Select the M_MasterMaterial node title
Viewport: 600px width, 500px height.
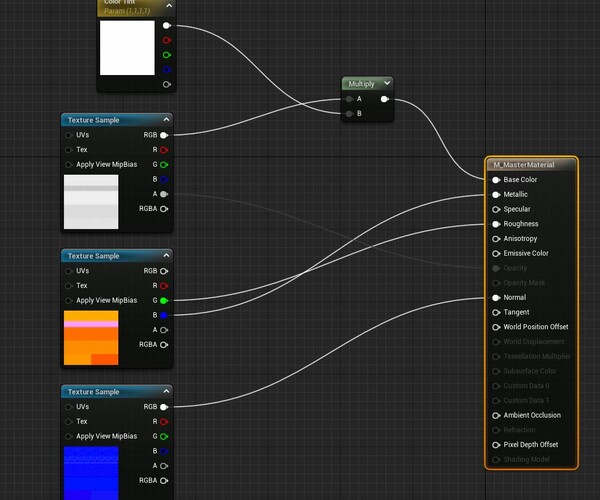tap(523, 165)
